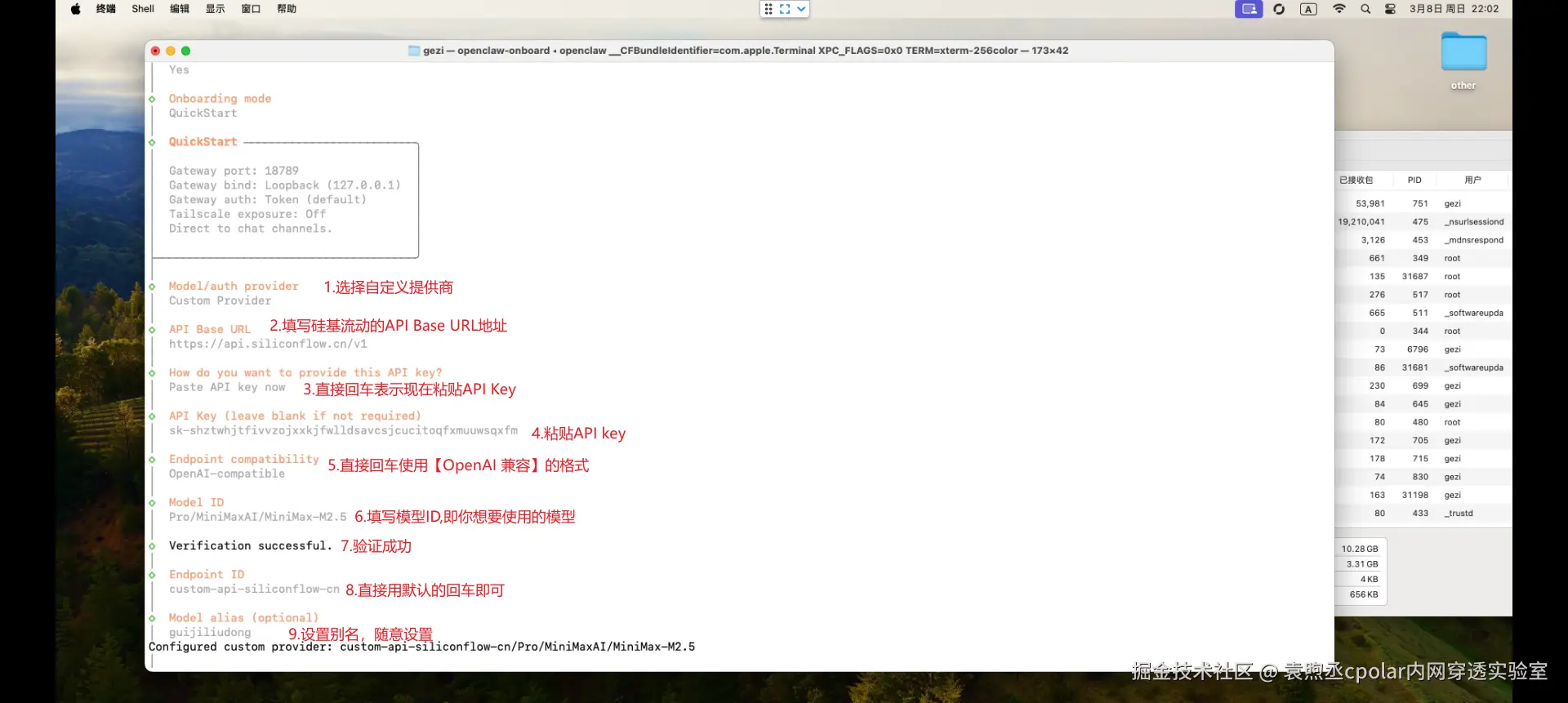
Task: Click 'OpenAI-compatible' text in terminal
Action: [227, 474]
